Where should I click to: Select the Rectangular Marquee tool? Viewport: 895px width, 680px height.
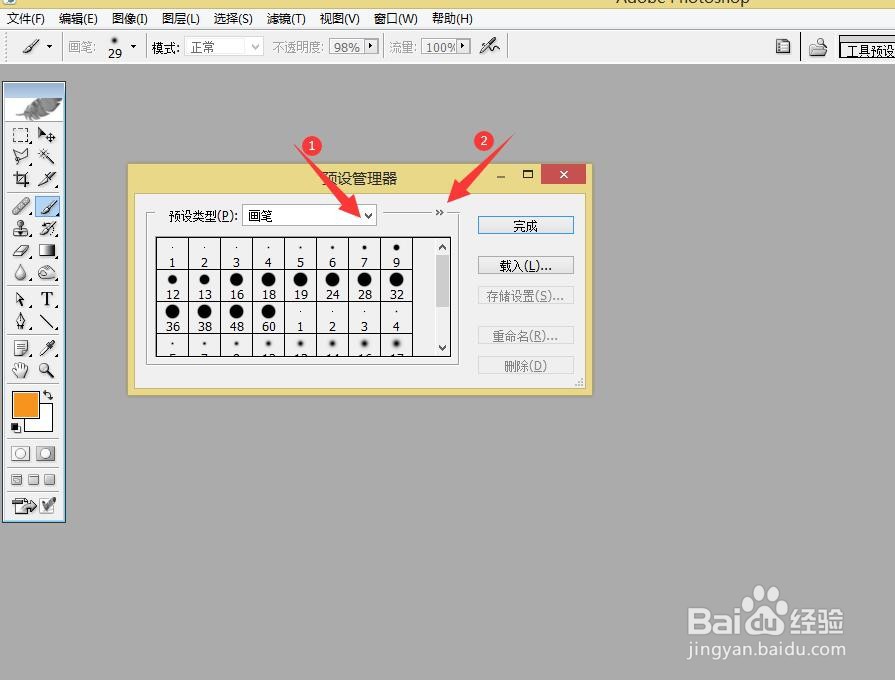tap(21, 135)
